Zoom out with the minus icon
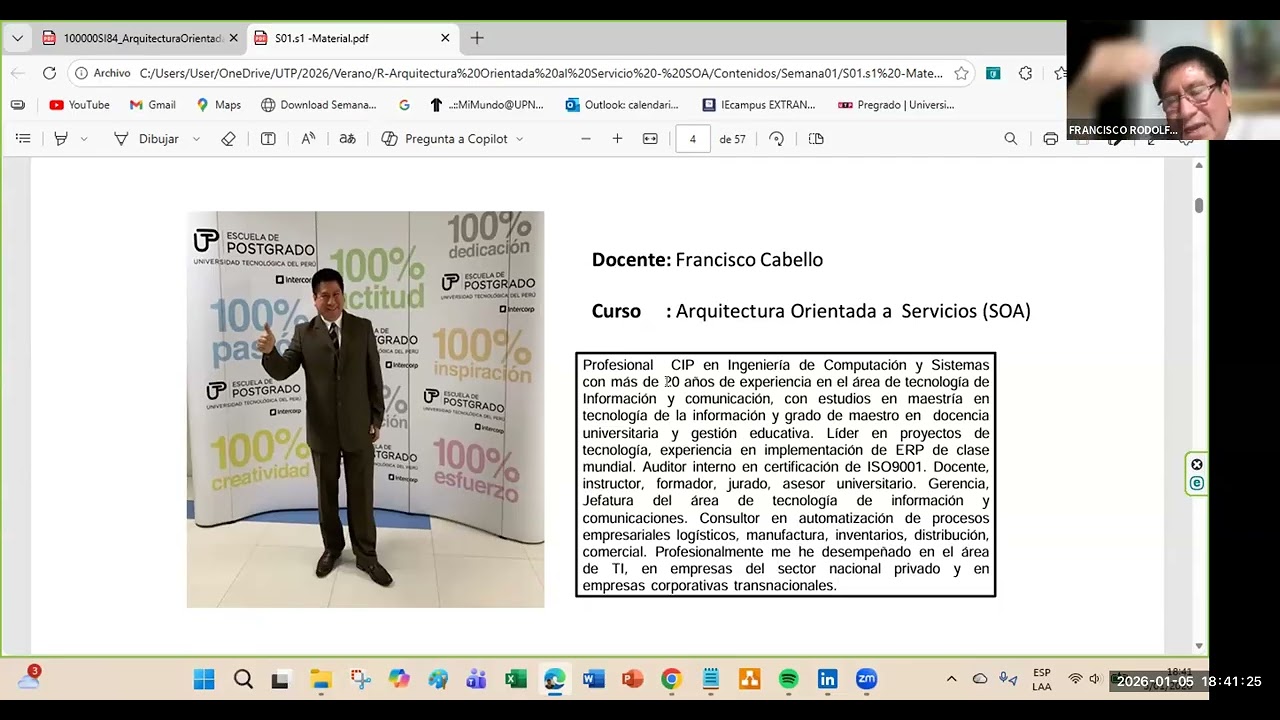Viewport: 1280px width, 720px height. [x=586, y=139]
